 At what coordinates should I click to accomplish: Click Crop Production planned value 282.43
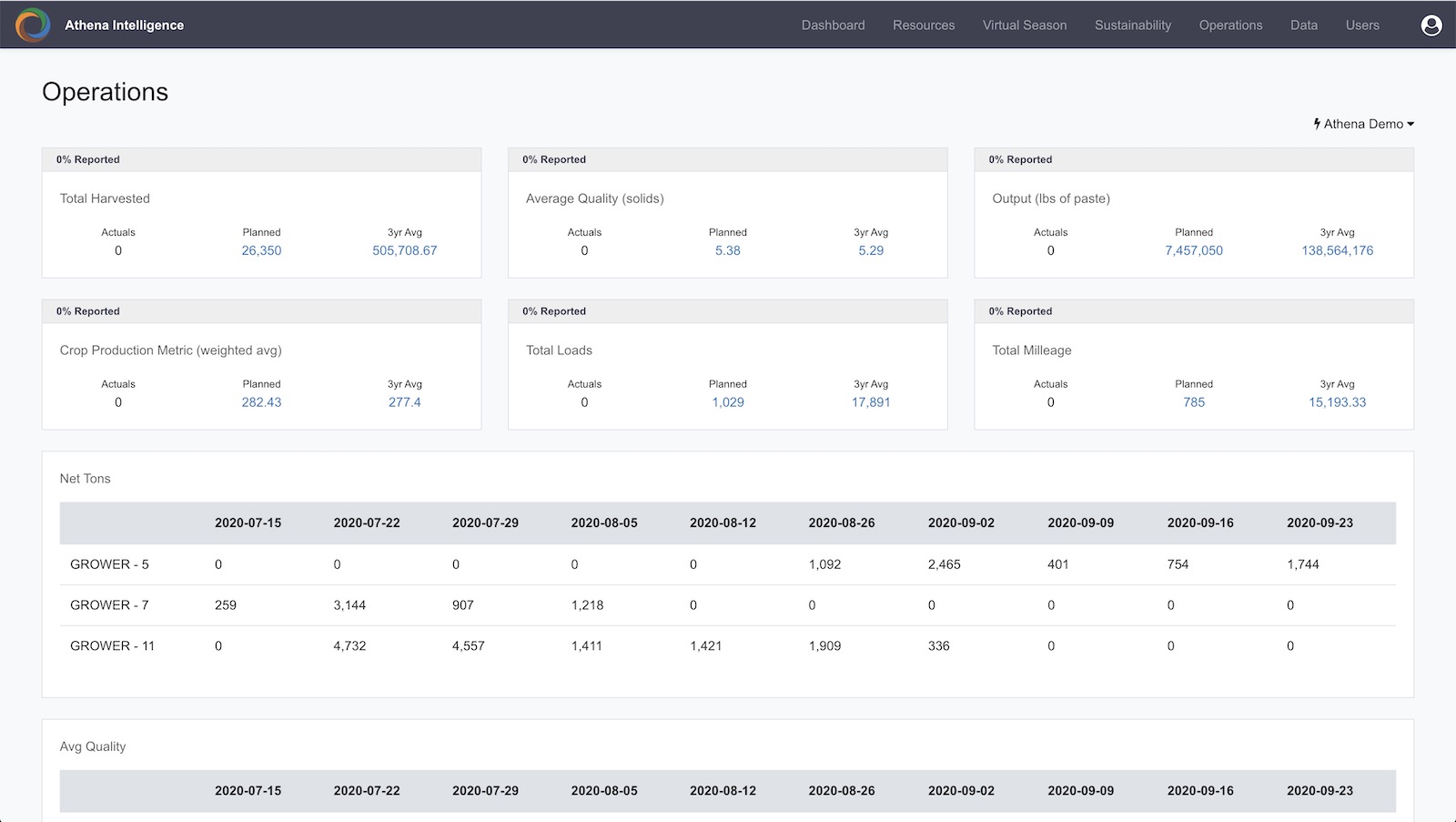point(261,402)
